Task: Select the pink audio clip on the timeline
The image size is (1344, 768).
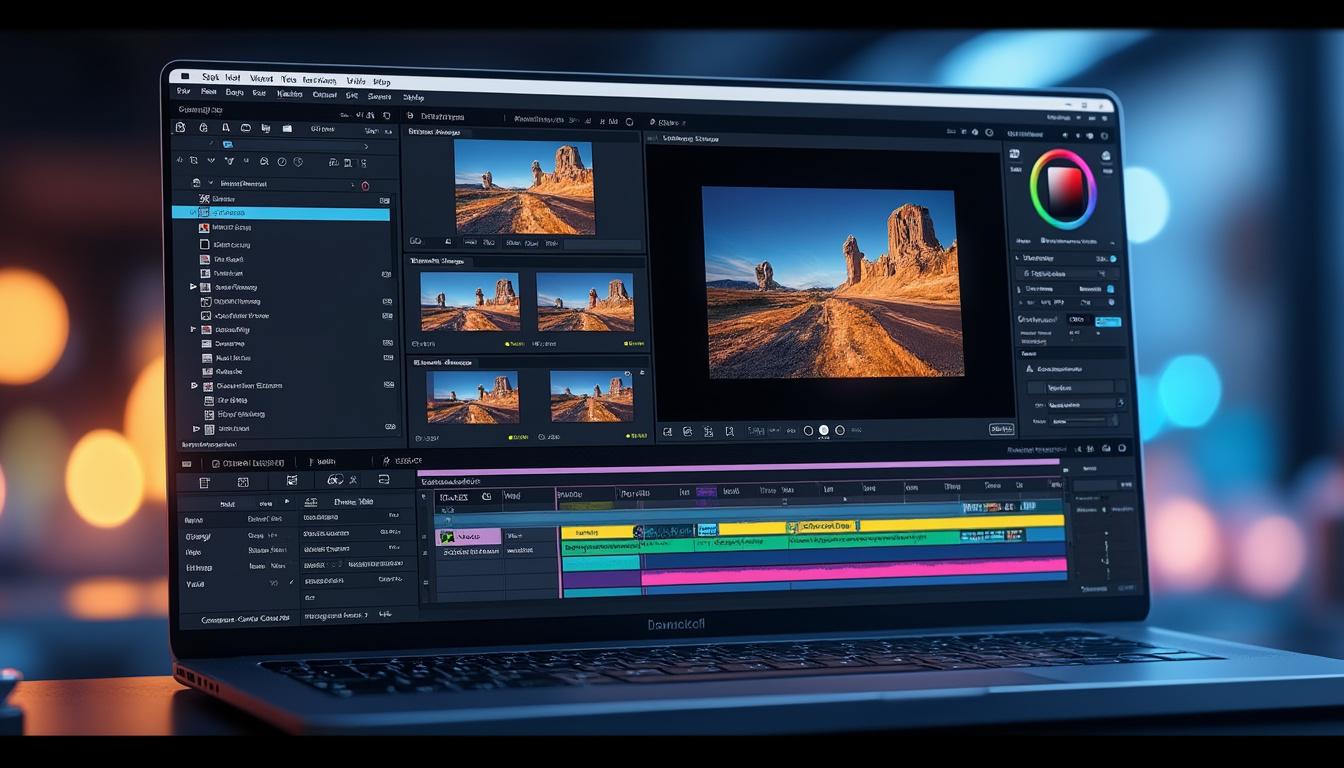Action: [853, 572]
